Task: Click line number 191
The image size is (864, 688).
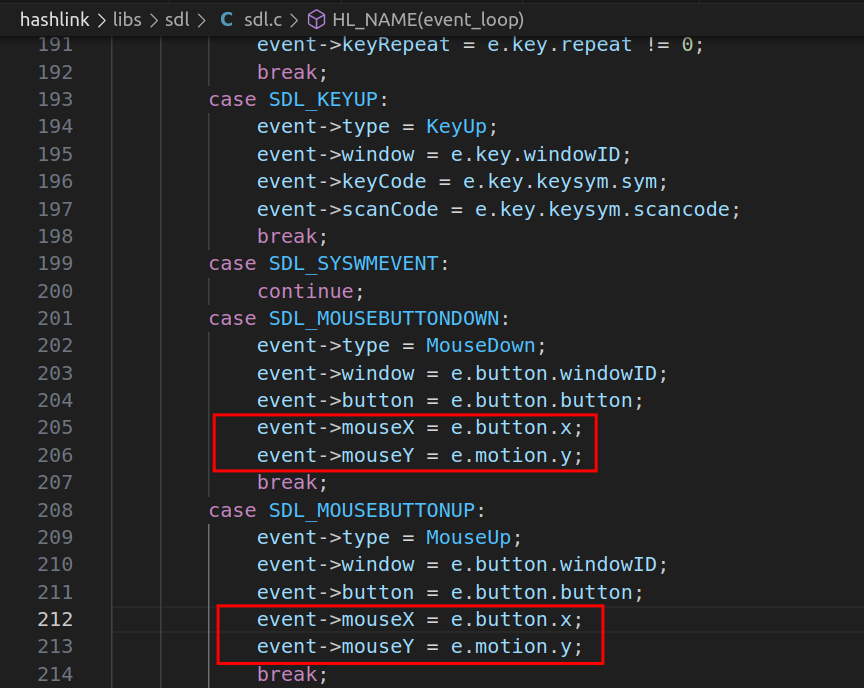Action: click(55, 45)
